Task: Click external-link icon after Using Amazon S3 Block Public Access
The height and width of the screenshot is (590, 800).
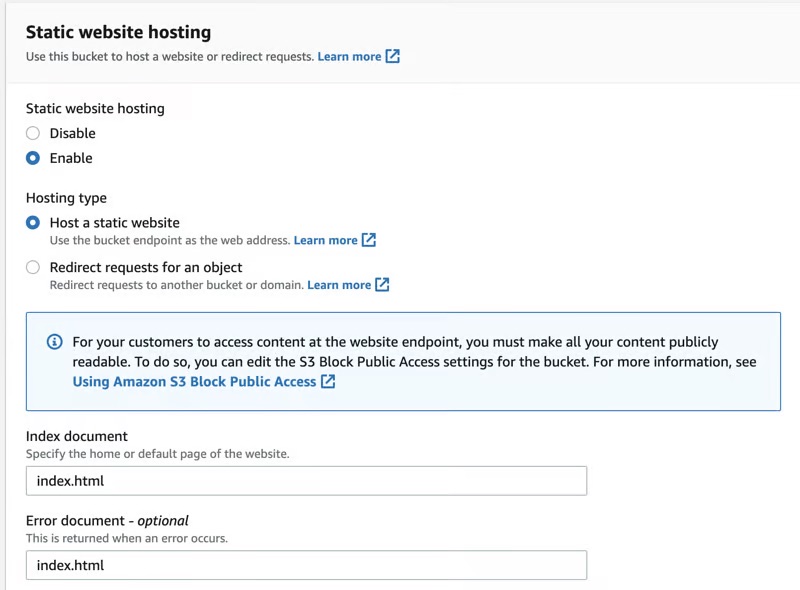Action: click(328, 381)
